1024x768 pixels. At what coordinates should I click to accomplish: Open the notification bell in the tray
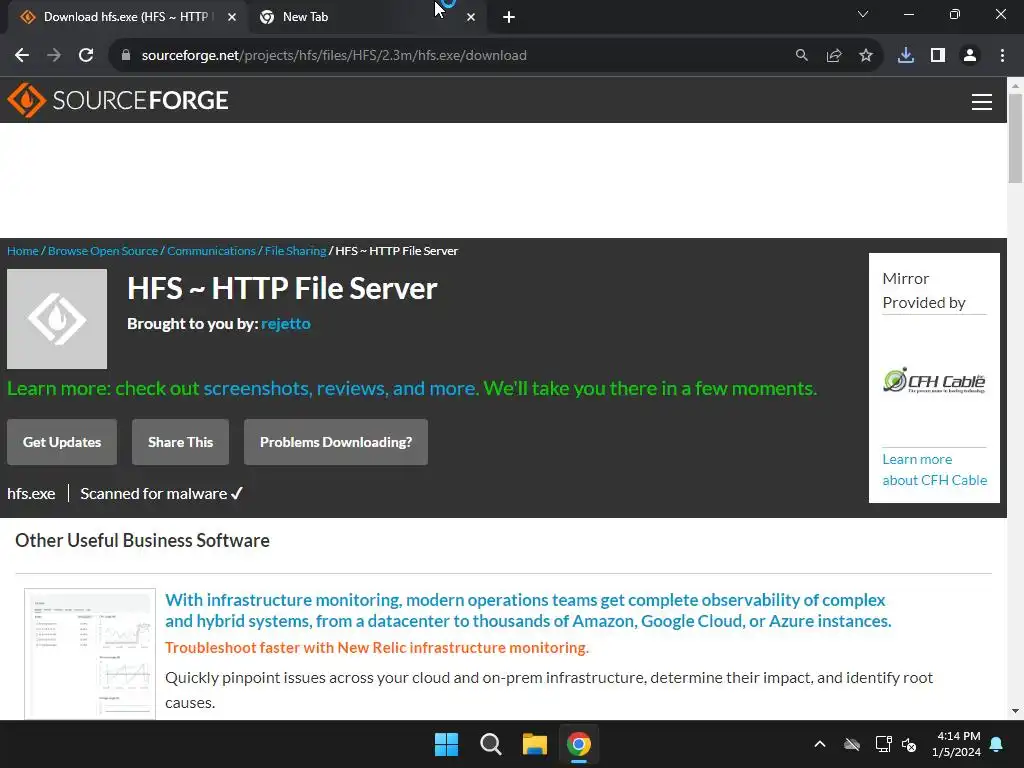[997, 744]
